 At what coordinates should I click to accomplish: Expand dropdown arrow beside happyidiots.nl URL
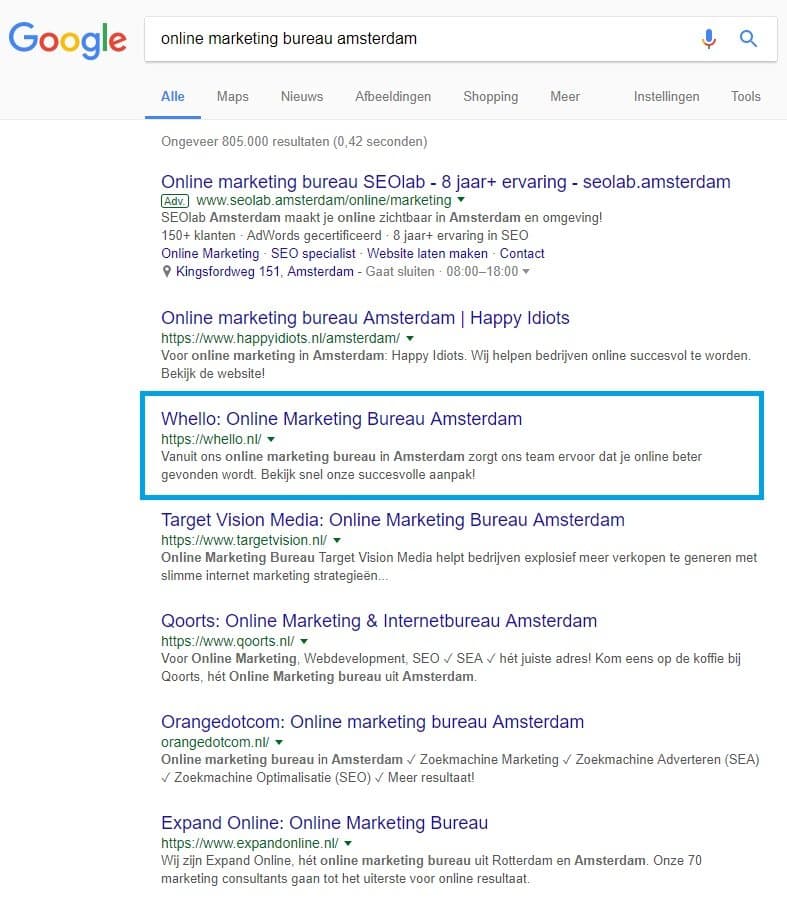click(410, 338)
